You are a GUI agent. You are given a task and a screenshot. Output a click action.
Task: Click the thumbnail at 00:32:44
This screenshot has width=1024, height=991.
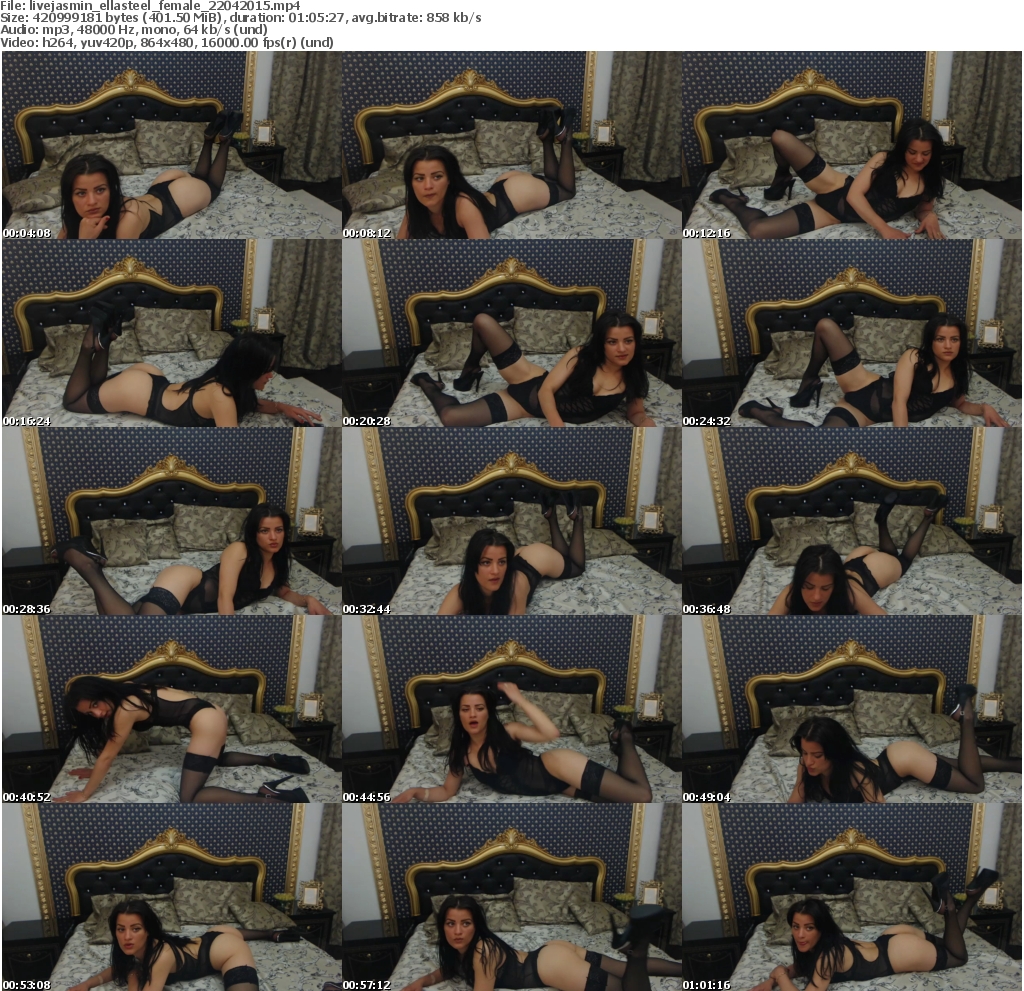coord(511,521)
